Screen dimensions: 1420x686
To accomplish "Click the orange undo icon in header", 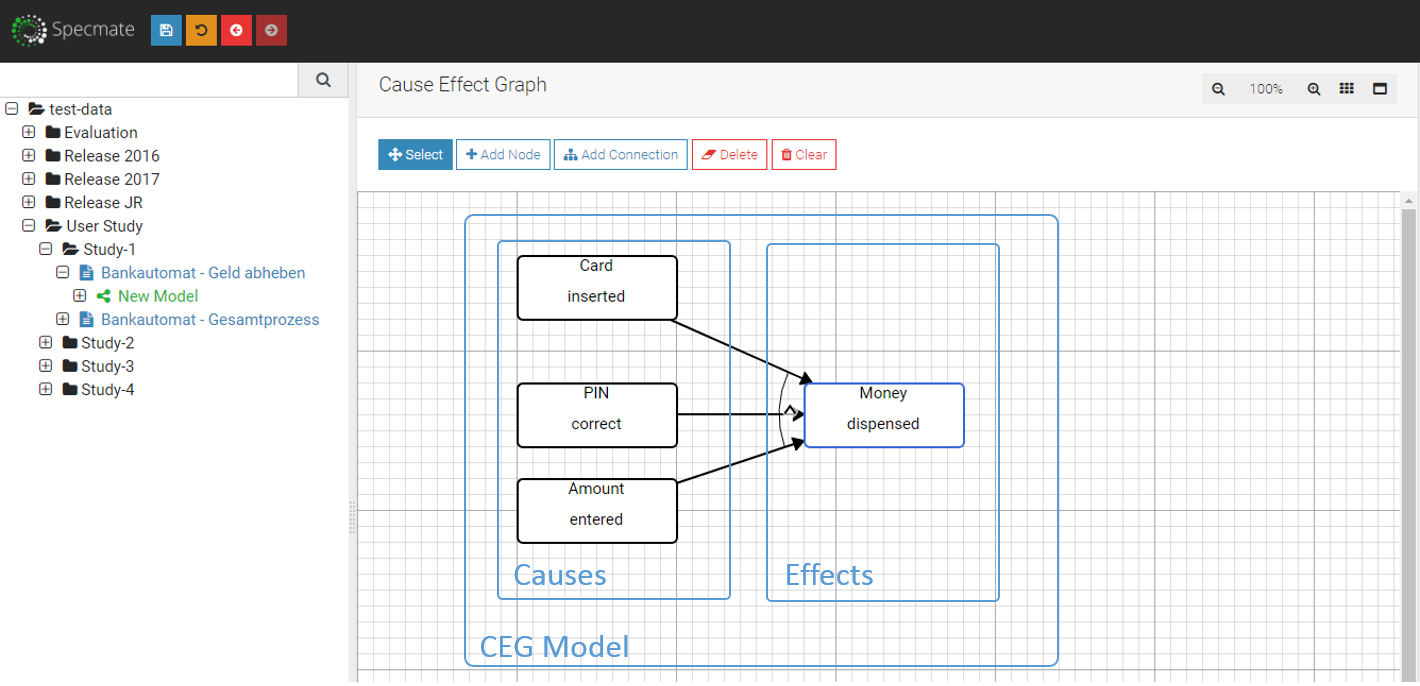I will [x=201, y=30].
